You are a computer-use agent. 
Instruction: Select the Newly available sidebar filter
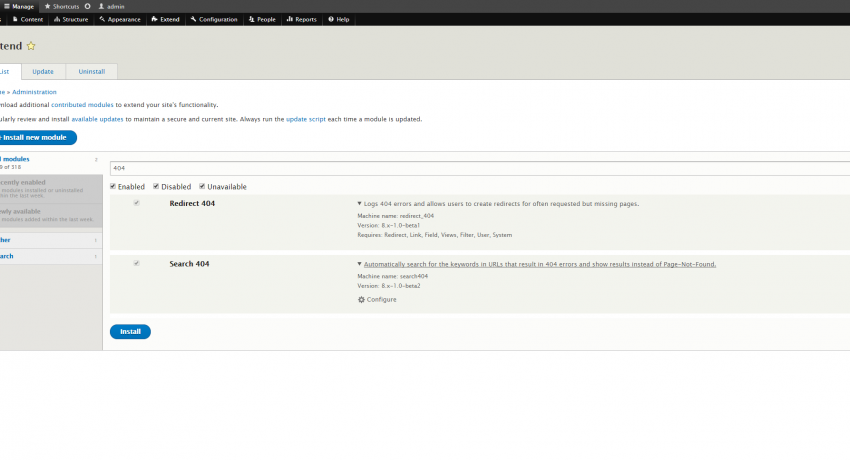click(49, 215)
